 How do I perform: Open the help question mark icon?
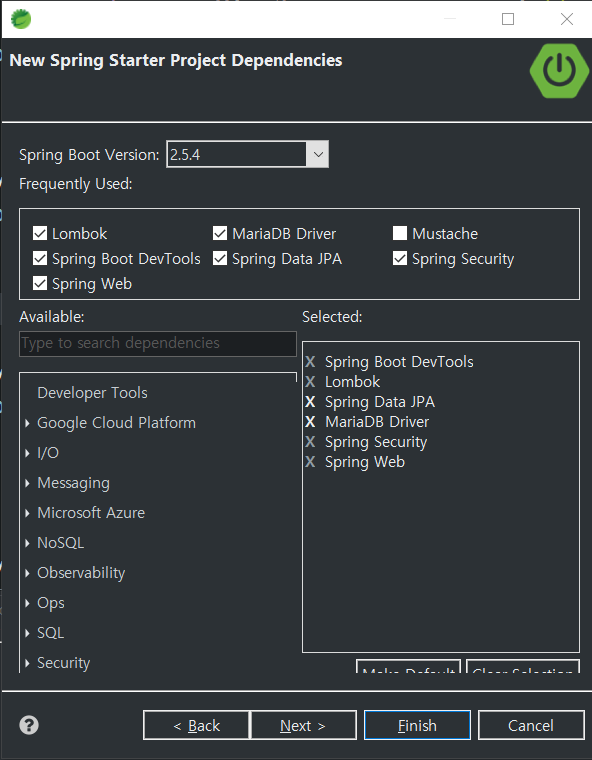pos(29,725)
